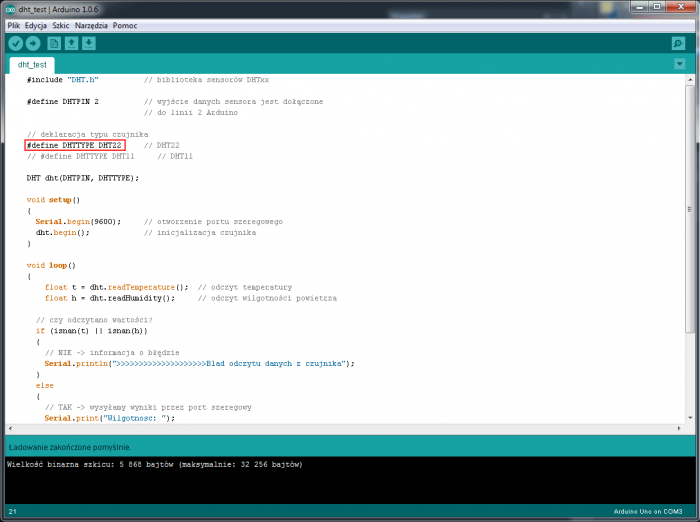Place cursor on the #define DHTTYPE DHT22 line
This screenshot has width=700, height=522.
[75, 145]
